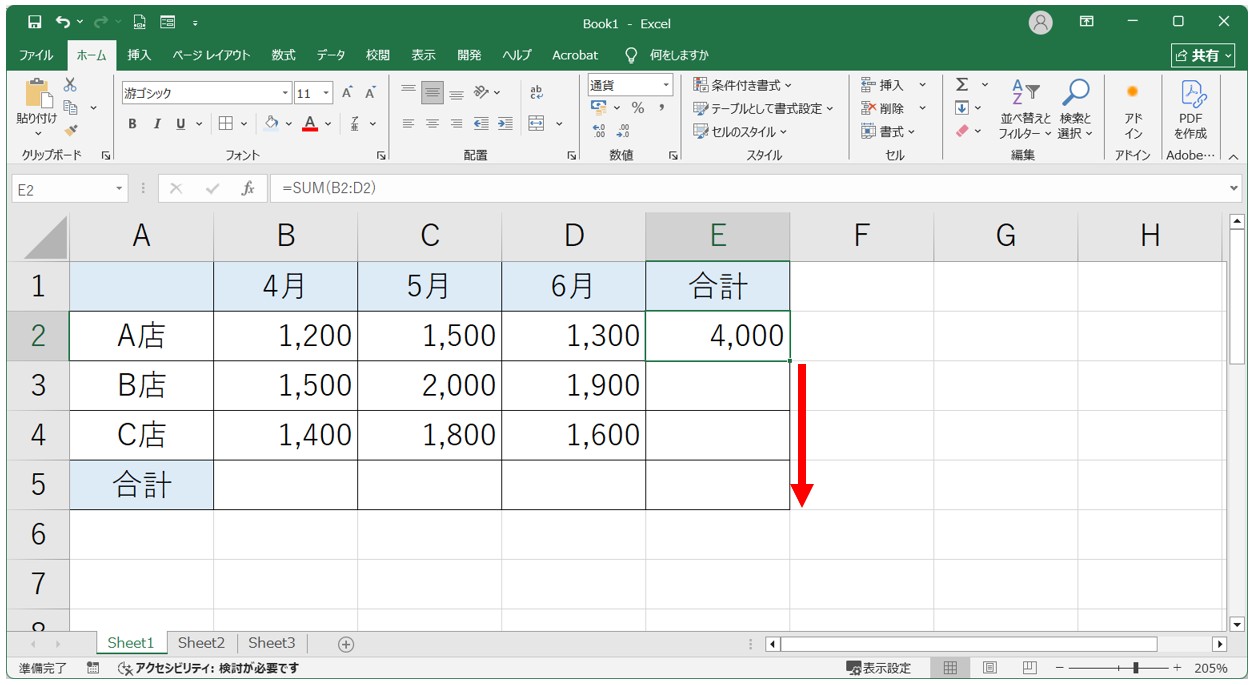Click アクセシビリティ: 検討が必要です status
The image size is (1254, 685).
(x=208, y=668)
